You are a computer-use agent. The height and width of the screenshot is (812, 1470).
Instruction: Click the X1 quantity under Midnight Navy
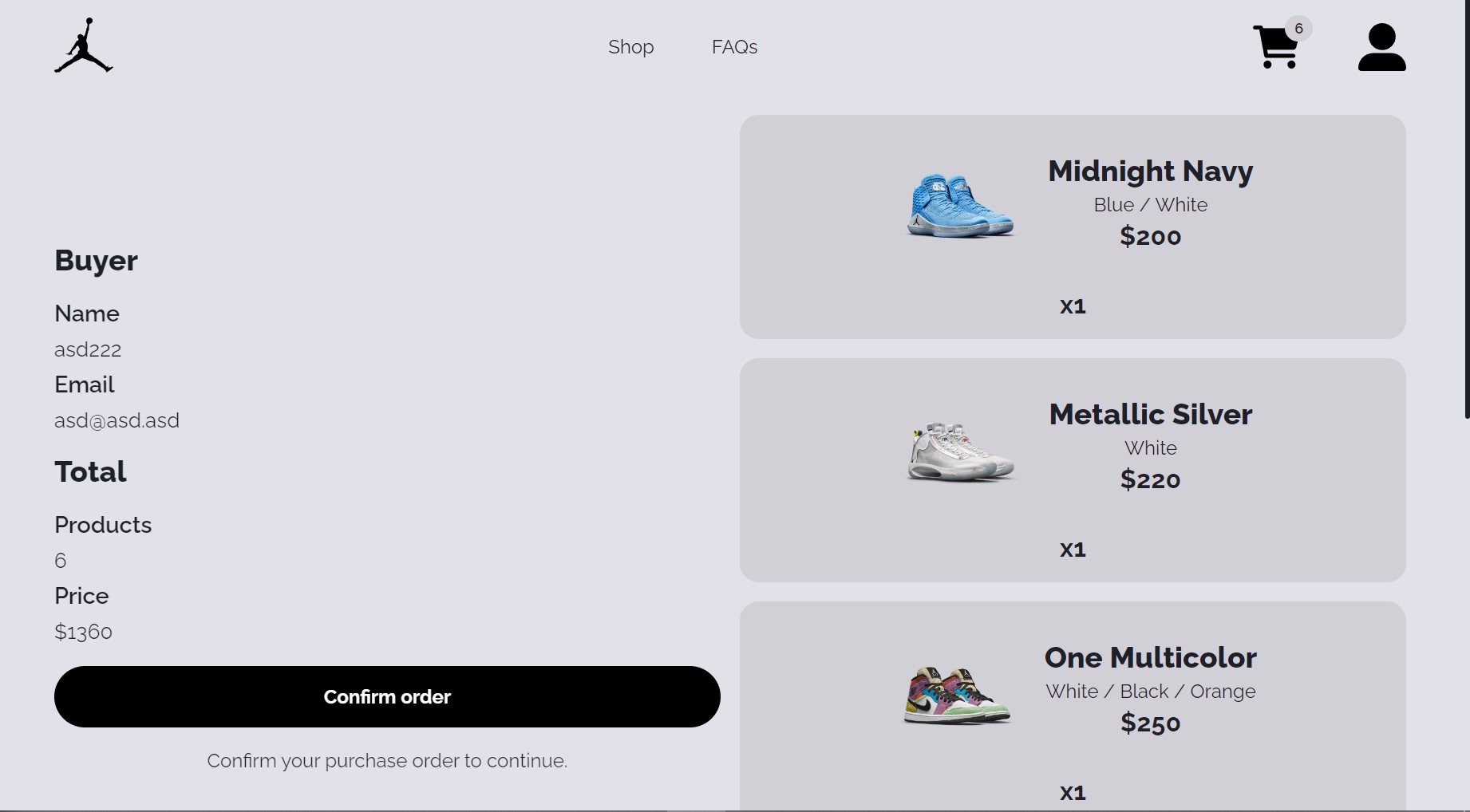(x=1073, y=306)
